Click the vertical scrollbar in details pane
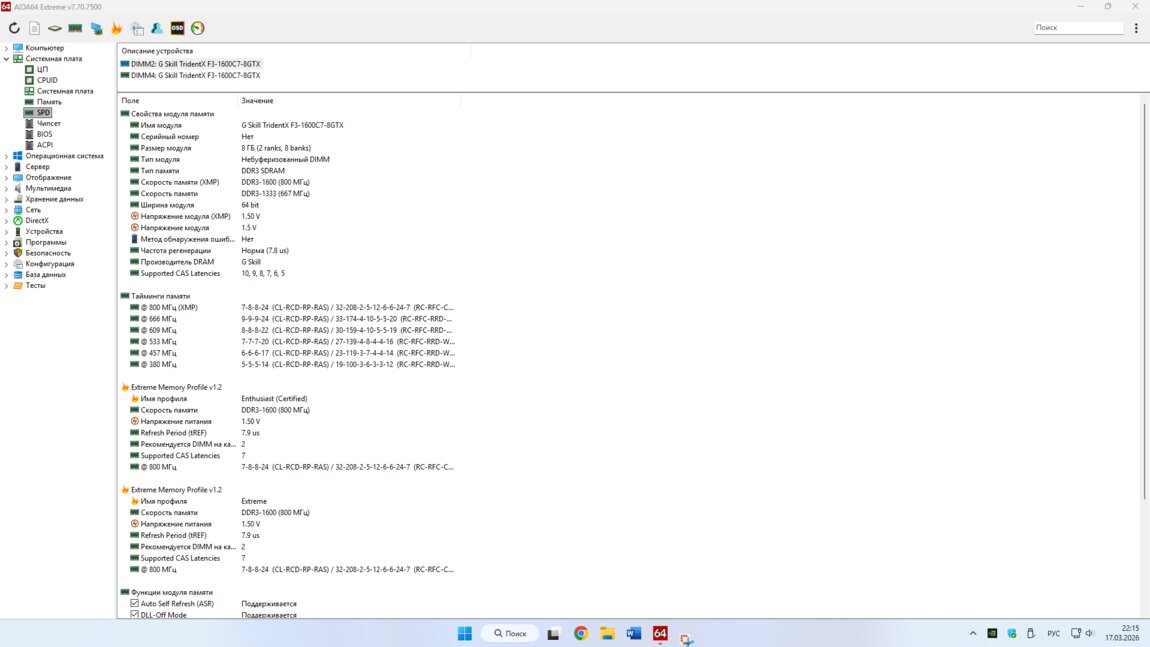This screenshot has width=1150, height=647. (x=1144, y=300)
